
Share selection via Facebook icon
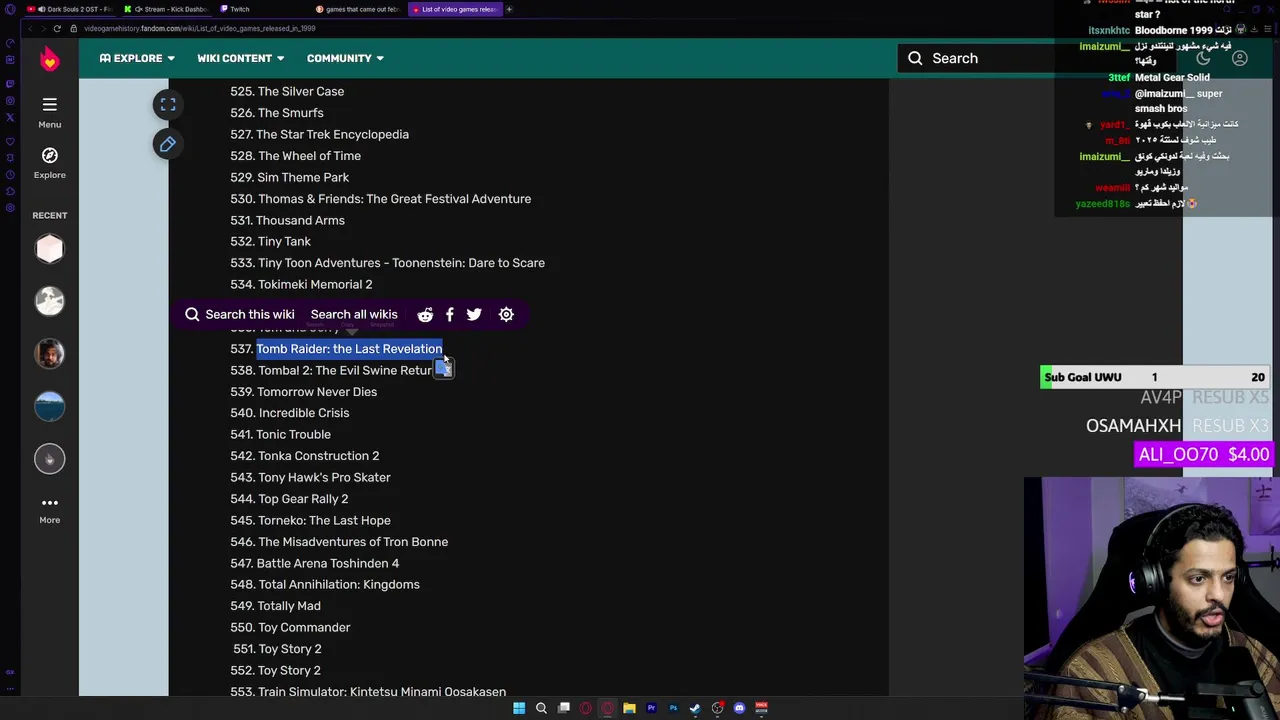point(449,314)
